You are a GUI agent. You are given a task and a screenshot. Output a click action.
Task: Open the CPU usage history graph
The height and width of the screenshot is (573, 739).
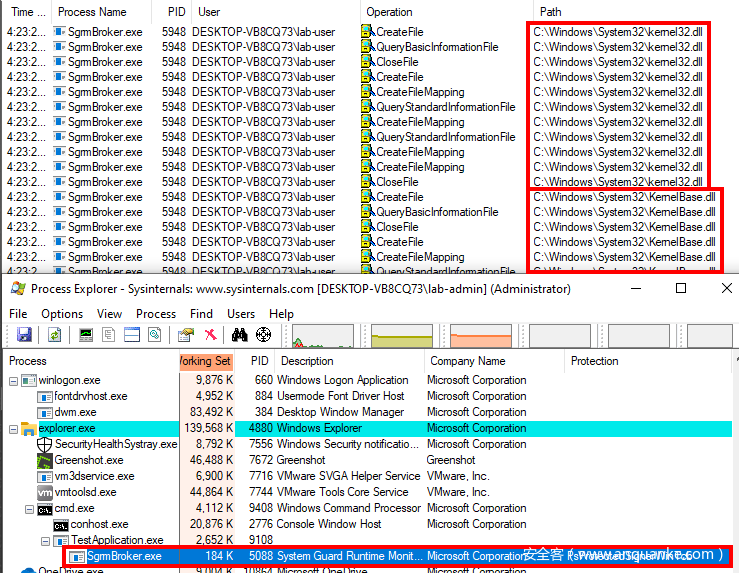coord(323,336)
